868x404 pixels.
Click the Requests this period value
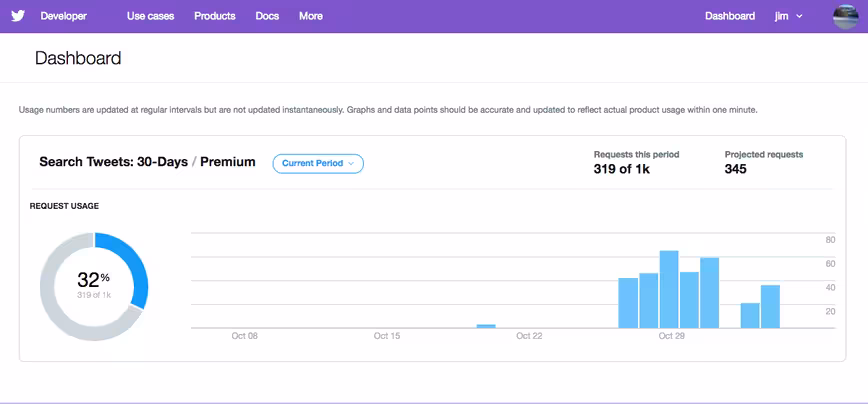tap(622, 169)
